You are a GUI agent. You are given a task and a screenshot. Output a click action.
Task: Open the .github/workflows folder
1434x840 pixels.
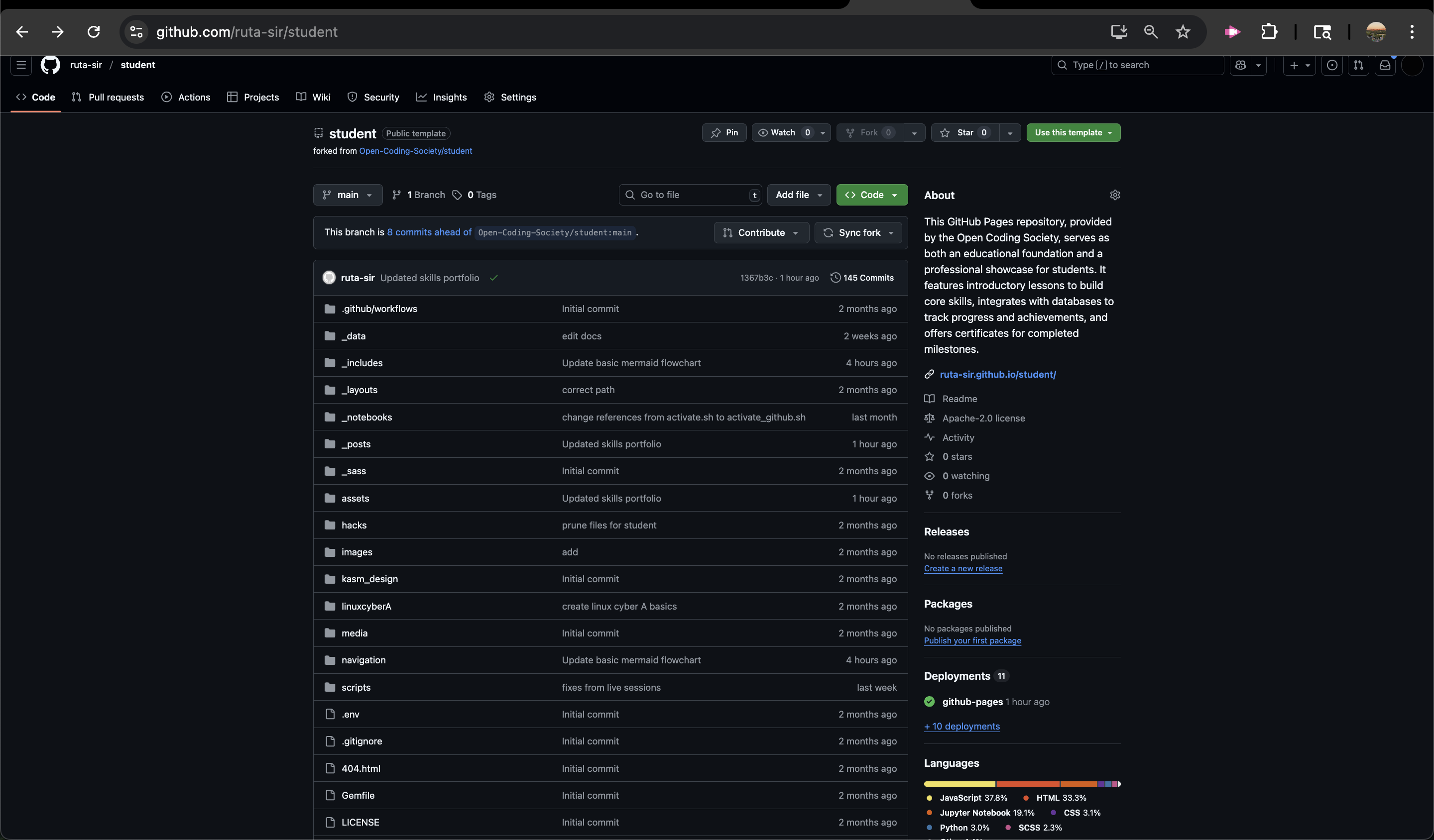tap(379, 309)
